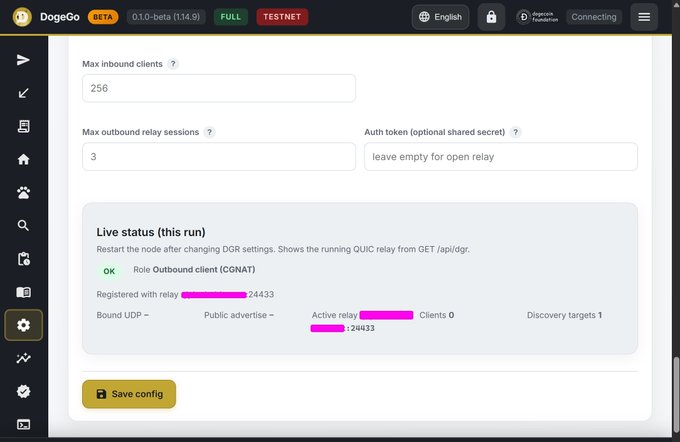Open the transactions receipt icon in sidebar

(x=23, y=126)
